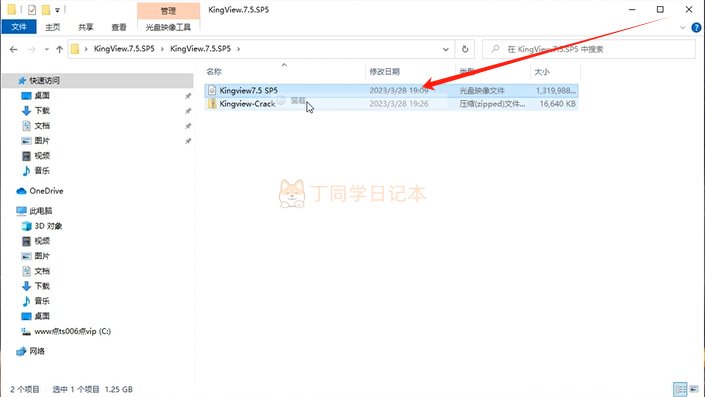Collapse the ribbon with the chevron
This screenshot has height=397, width=705.
[683, 27]
